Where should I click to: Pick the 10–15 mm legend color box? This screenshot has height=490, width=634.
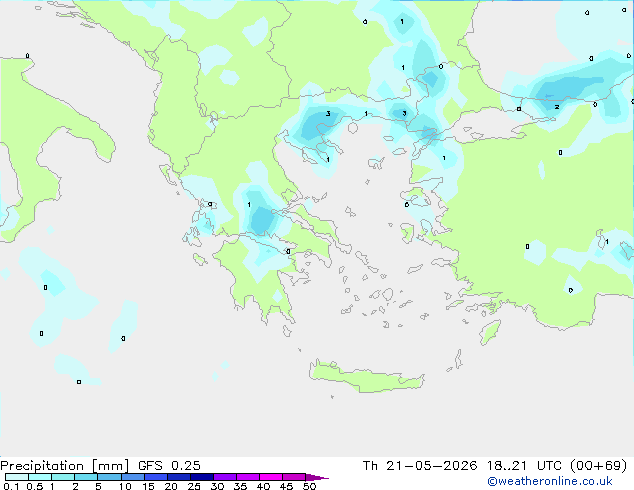point(133,477)
